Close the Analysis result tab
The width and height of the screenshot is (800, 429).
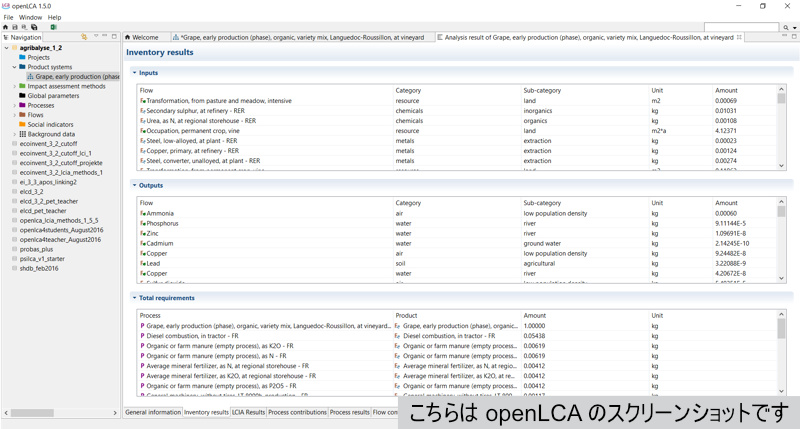point(740,37)
